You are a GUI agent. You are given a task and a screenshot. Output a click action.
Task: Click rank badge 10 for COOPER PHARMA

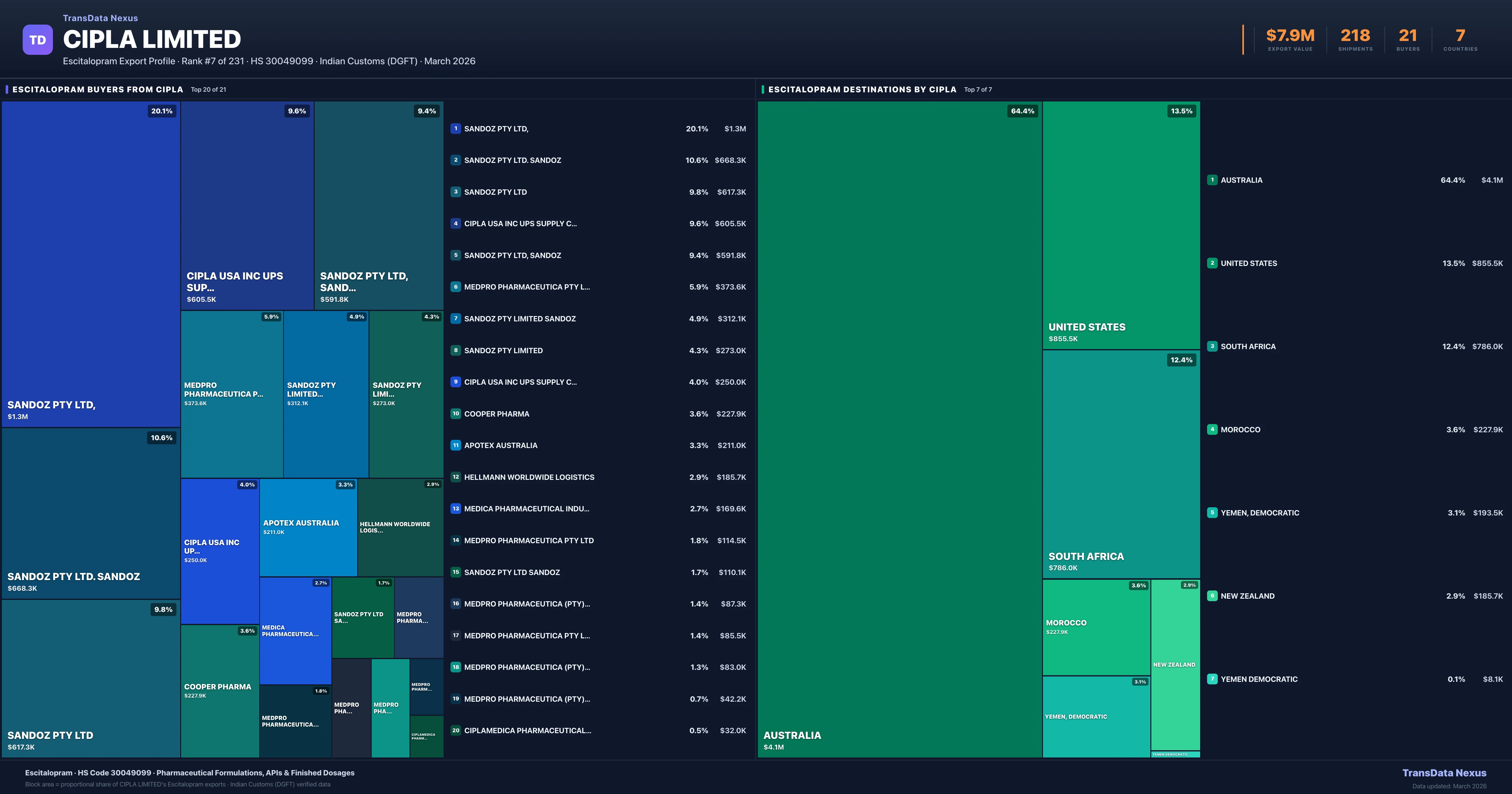[455, 413]
